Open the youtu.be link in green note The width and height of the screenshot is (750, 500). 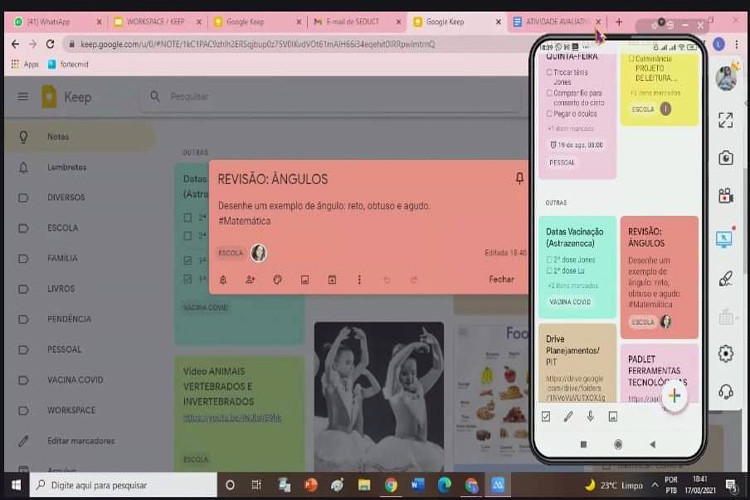pyautogui.click(x=232, y=418)
